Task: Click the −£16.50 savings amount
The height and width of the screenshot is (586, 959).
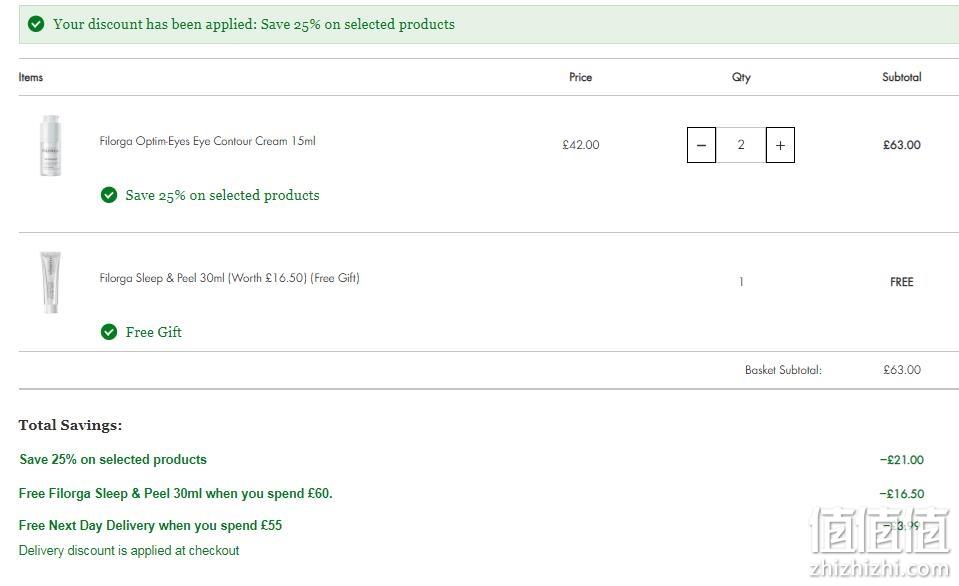Action: (x=902, y=494)
